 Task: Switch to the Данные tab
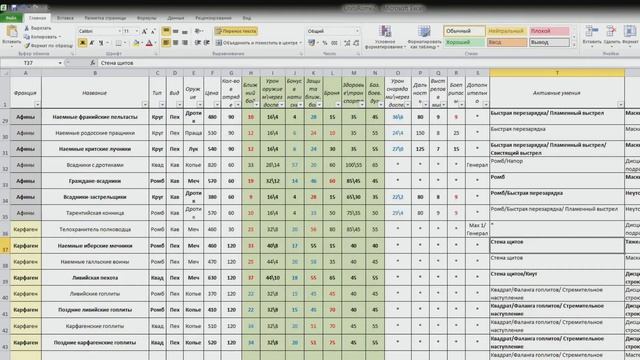coord(176,18)
